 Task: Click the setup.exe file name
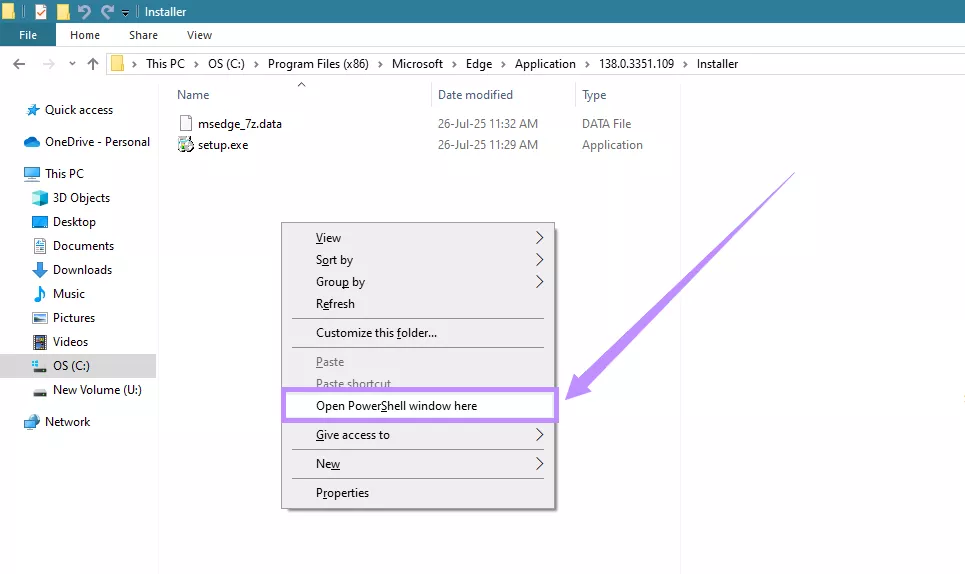[x=223, y=145]
